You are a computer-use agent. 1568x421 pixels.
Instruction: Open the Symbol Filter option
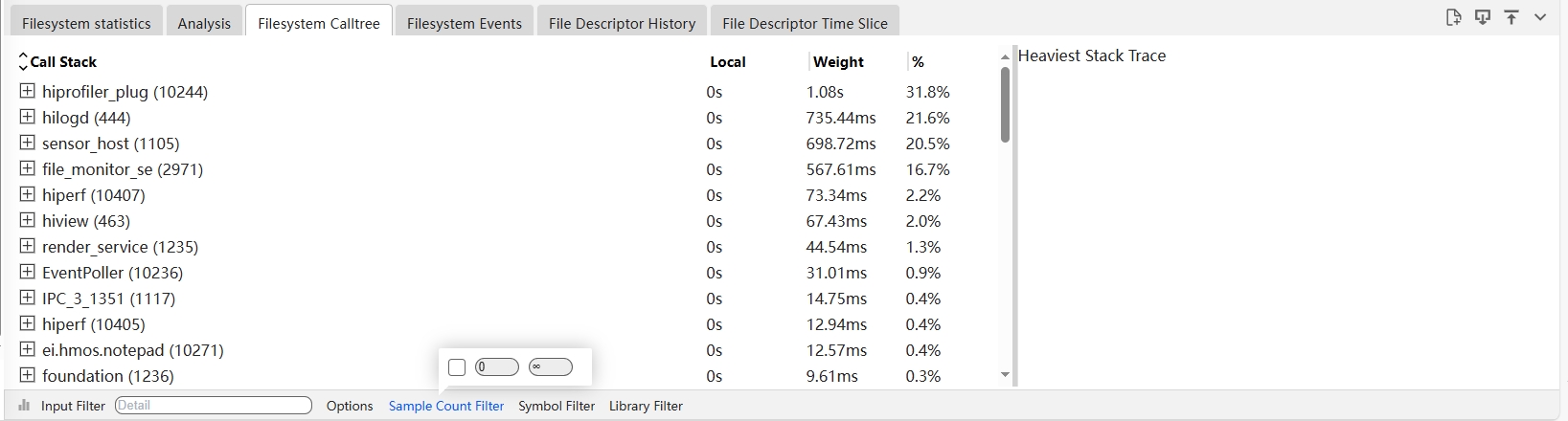(x=557, y=406)
